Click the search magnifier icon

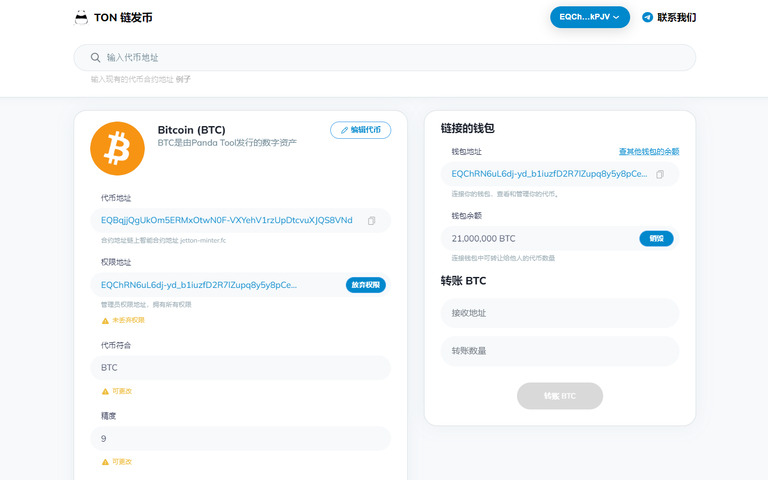click(96, 58)
